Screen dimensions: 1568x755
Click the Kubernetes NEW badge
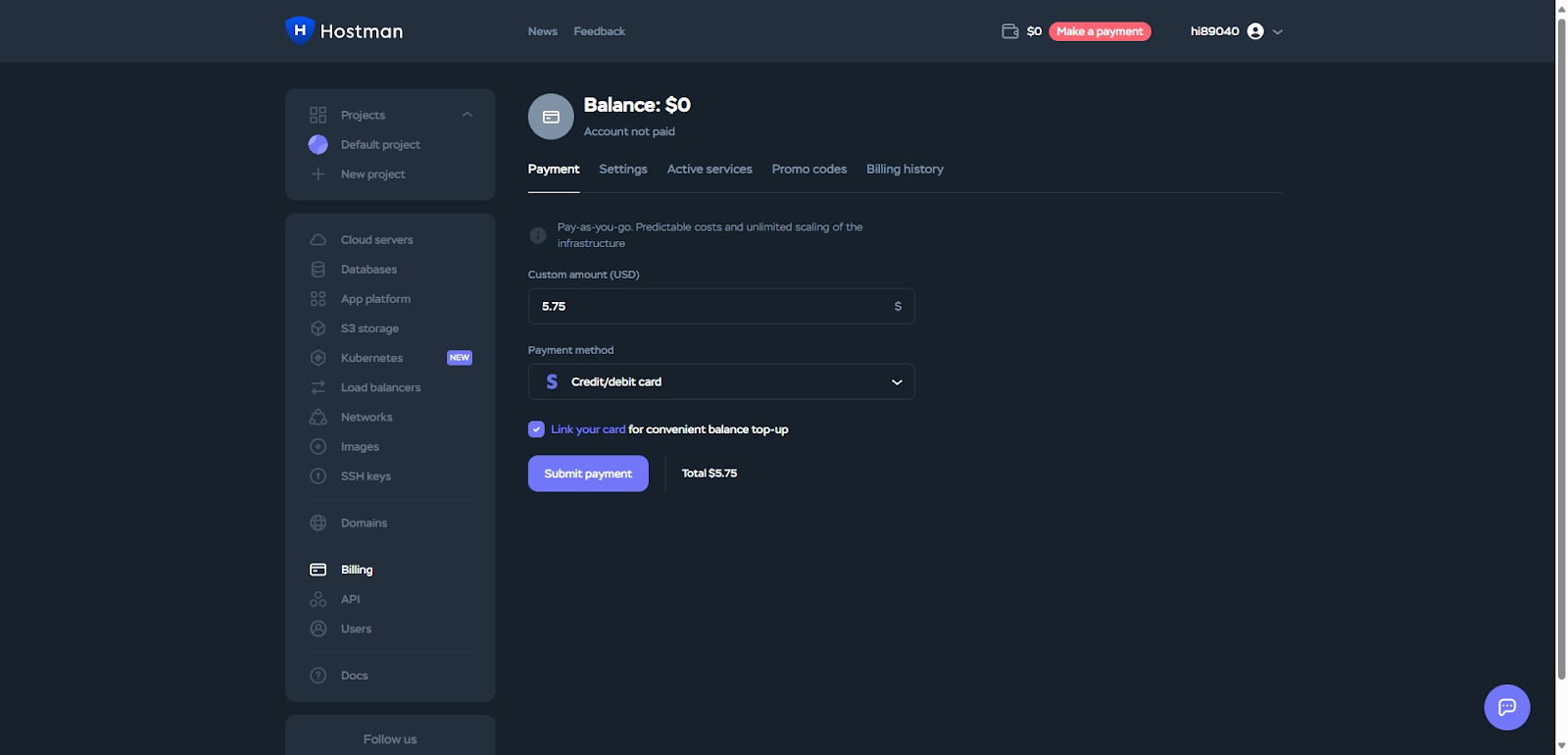pos(460,358)
